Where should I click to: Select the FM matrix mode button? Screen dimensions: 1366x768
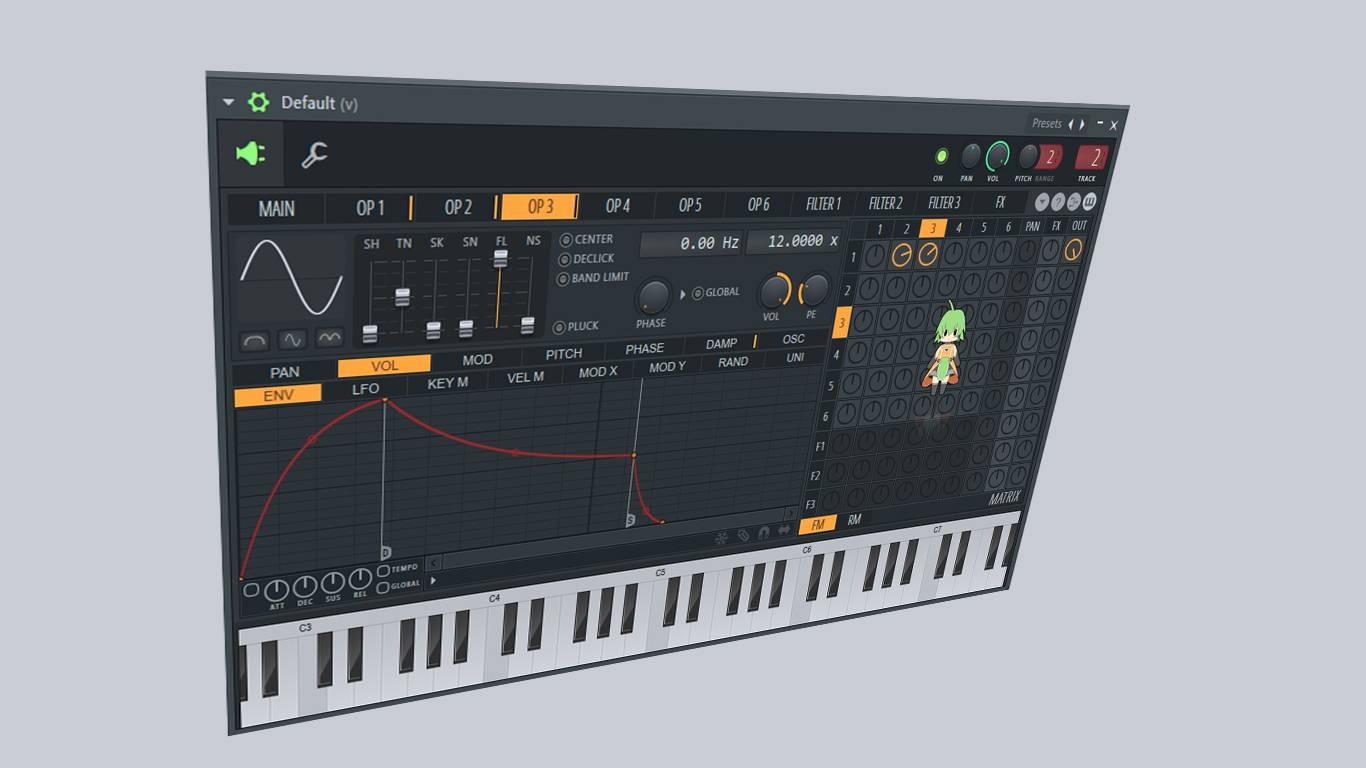(819, 524)
